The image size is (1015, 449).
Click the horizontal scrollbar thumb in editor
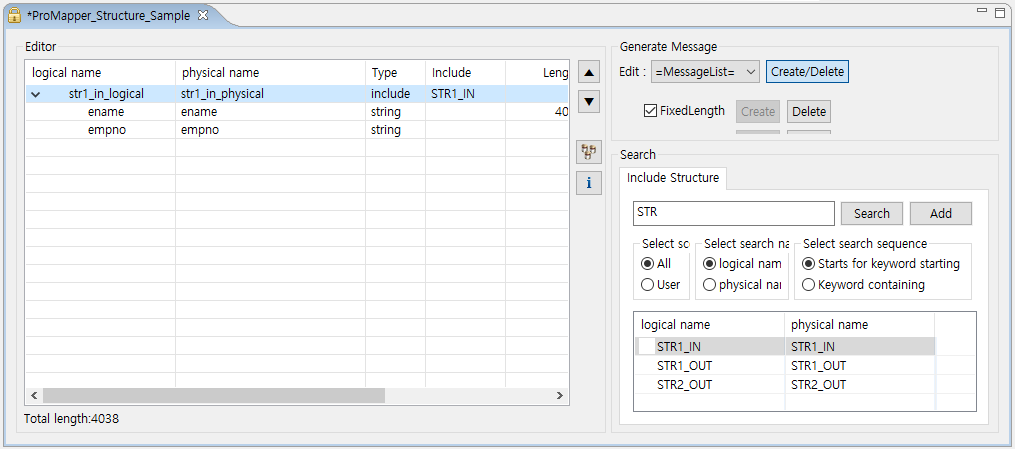(214, 395)
